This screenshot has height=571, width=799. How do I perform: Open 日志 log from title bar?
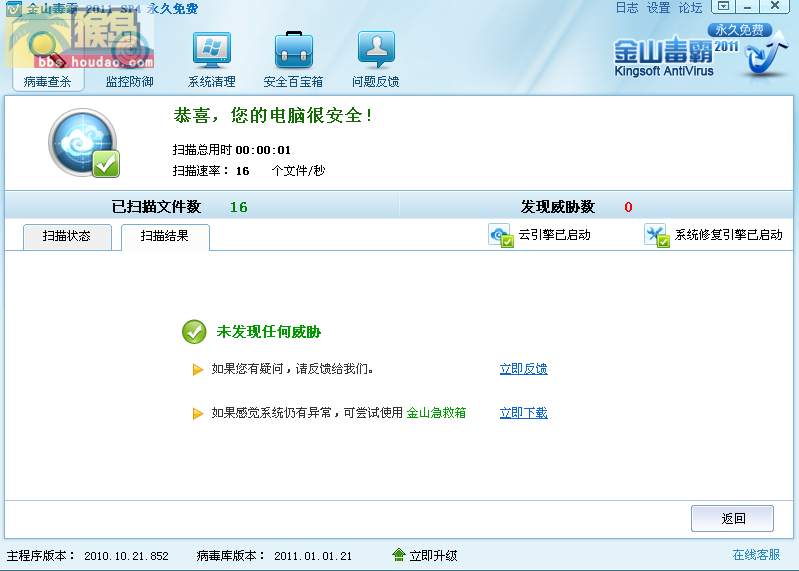[x=626, y=8]
